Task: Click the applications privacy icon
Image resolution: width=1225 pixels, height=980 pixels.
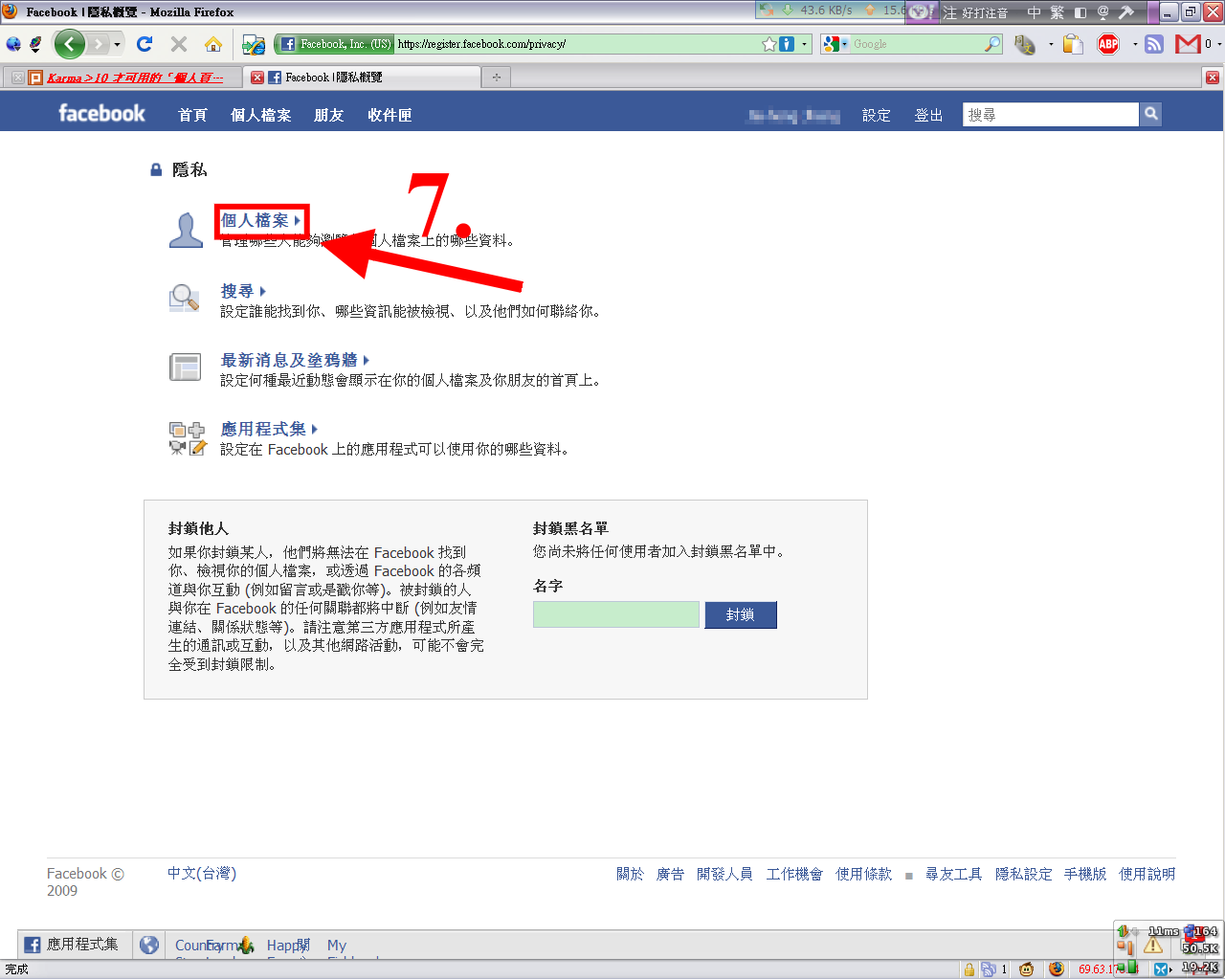Action: [188, 438]
